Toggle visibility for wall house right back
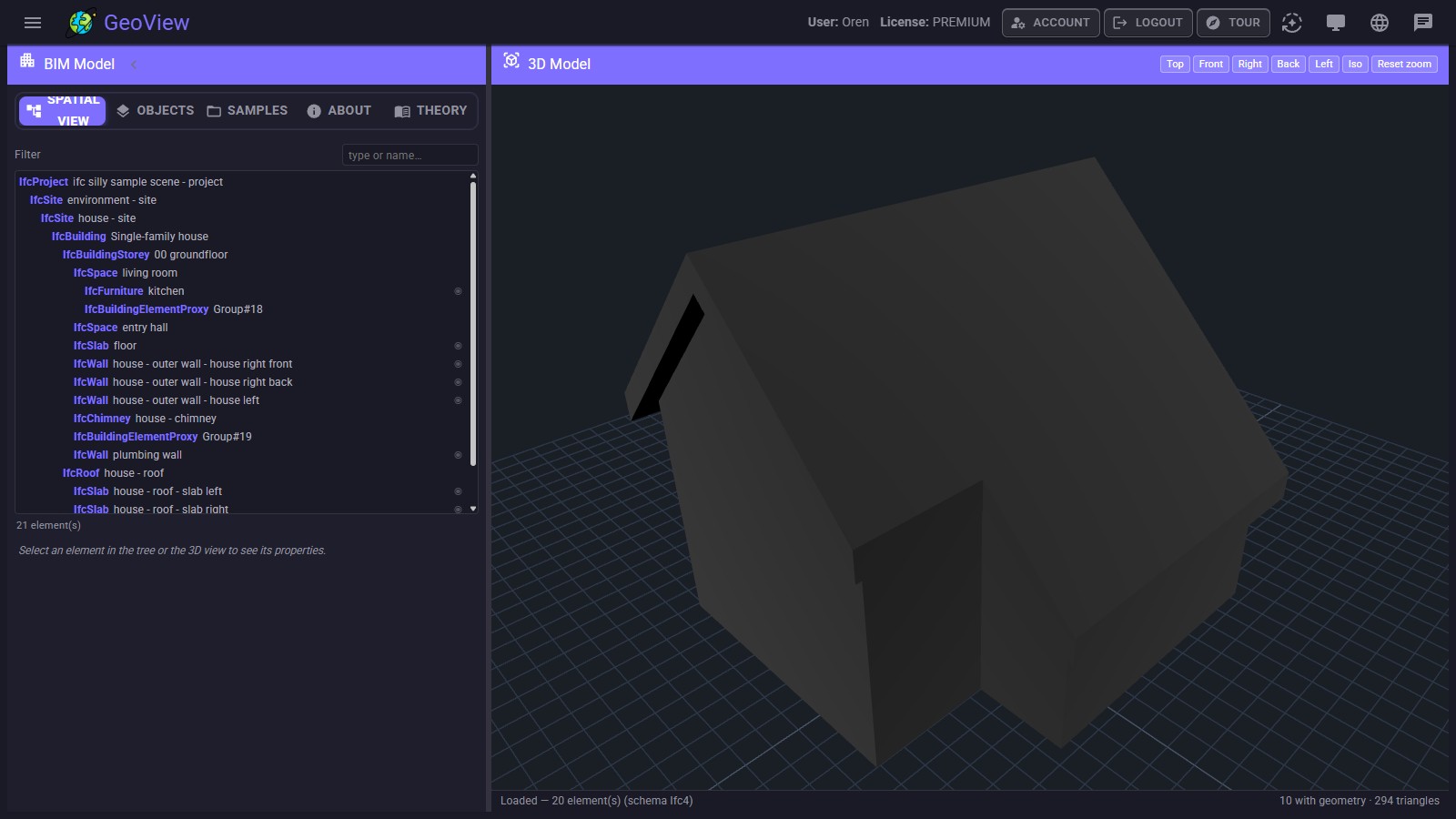This screenshot has height=819, width=1456. tap(458, 382)
